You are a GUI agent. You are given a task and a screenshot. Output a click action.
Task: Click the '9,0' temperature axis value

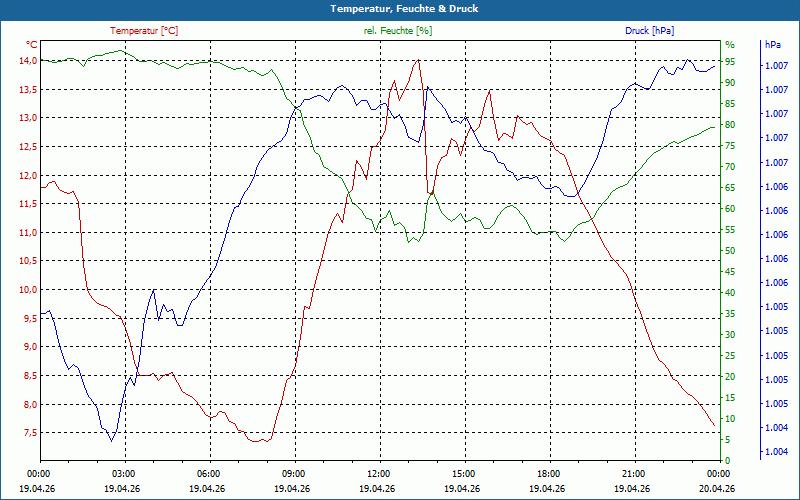(x=31, y=347)
